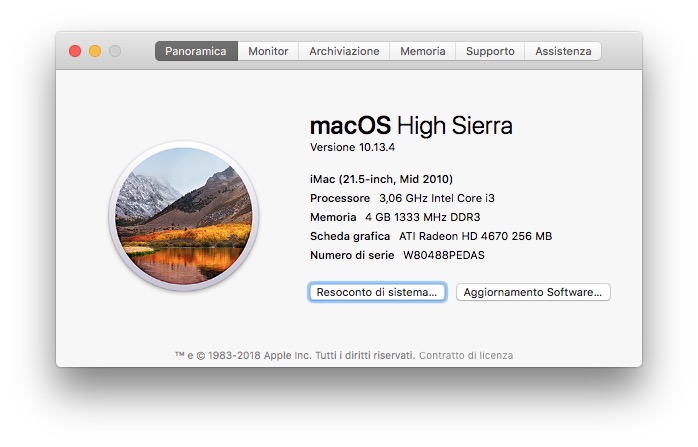The image size is (698, 447).
Task: Go to the Memoria tab
Action: [x=422, y=51]
